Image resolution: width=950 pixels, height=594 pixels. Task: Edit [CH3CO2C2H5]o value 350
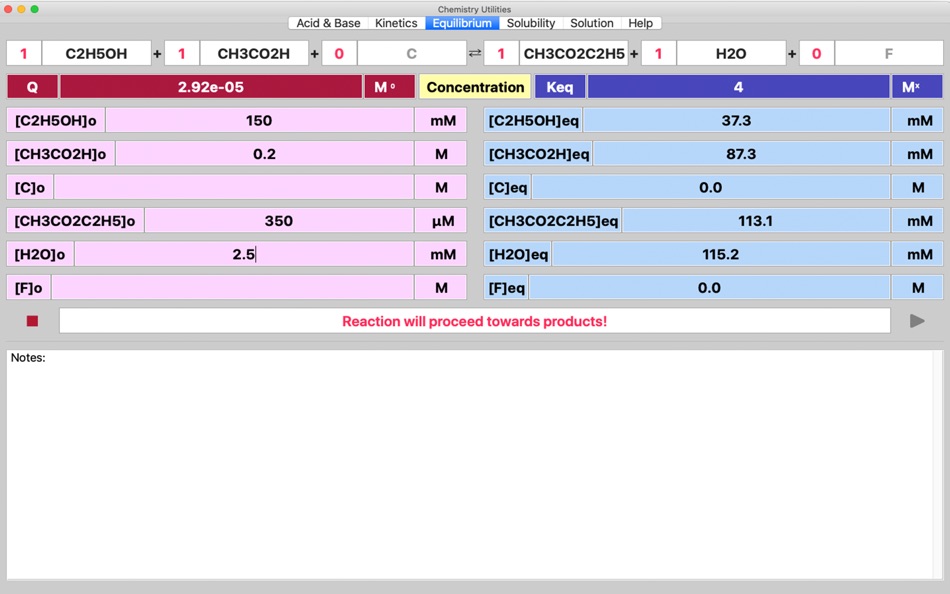pos(279,221)
